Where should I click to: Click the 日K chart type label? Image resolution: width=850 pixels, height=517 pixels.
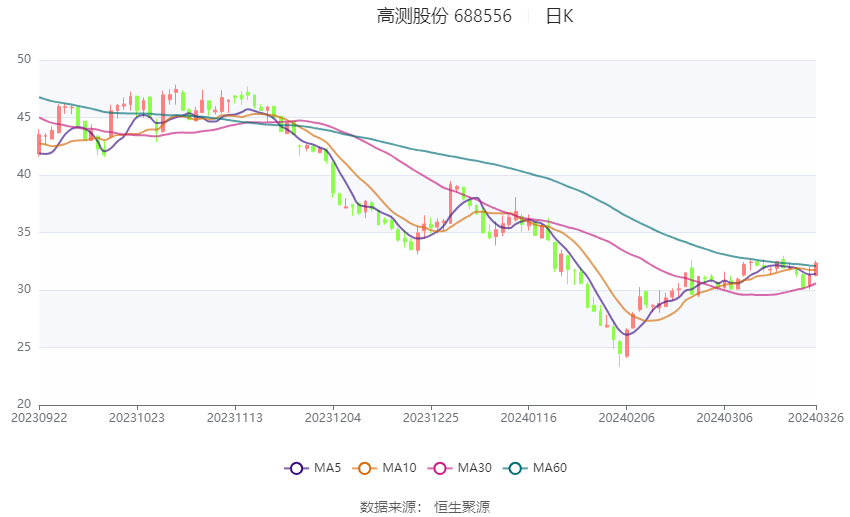(559, 16)
